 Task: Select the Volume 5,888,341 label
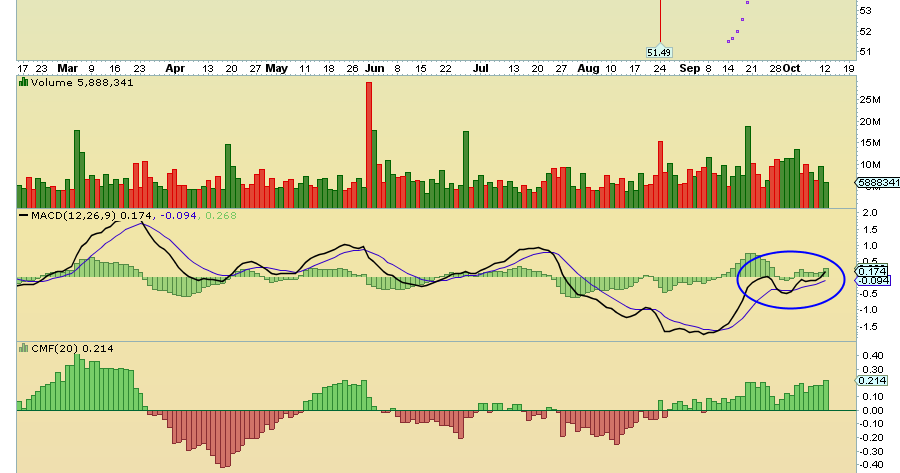pyautogui.click(x=82, y=83)
